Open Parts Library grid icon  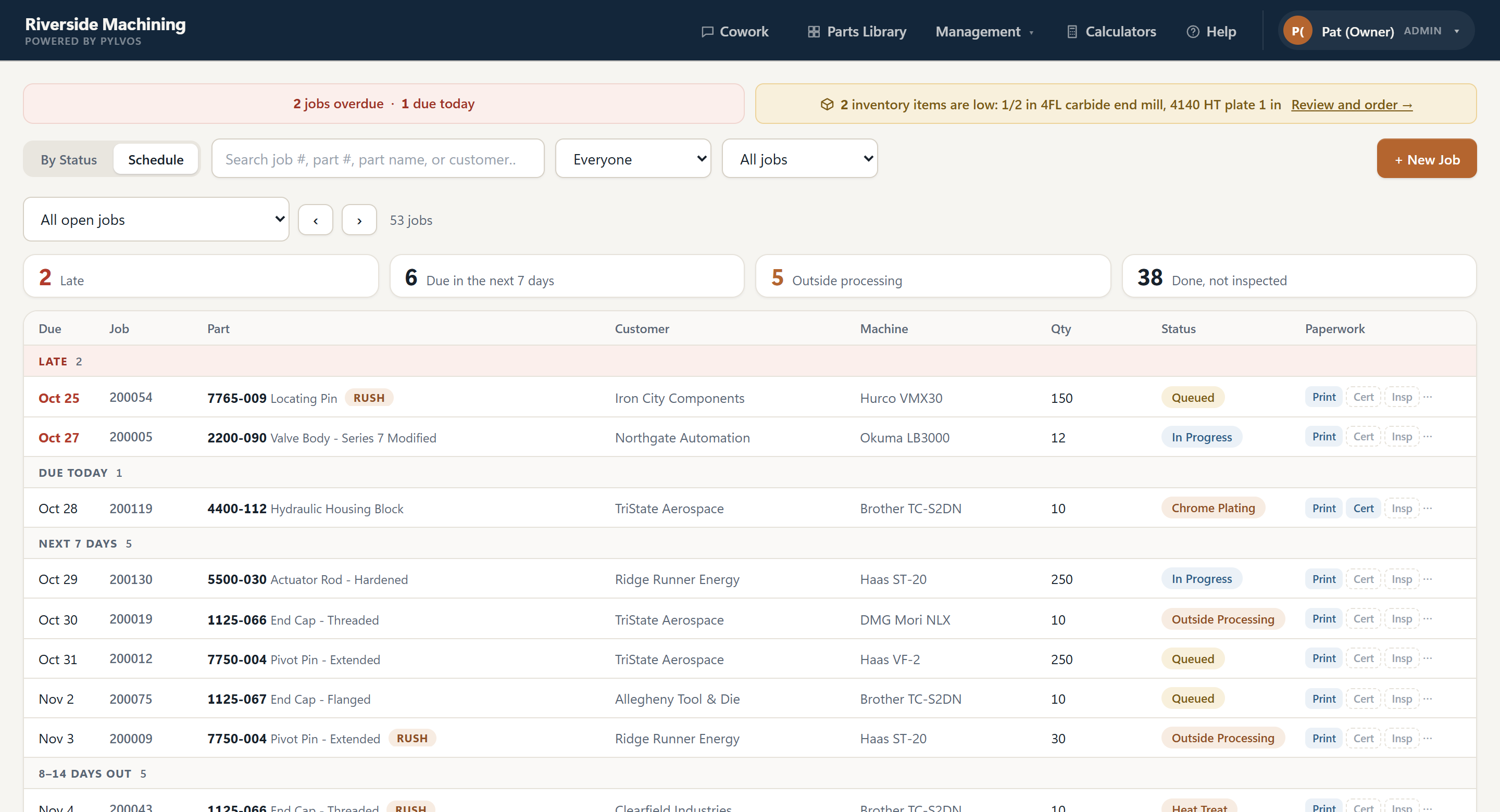point(814,31)
